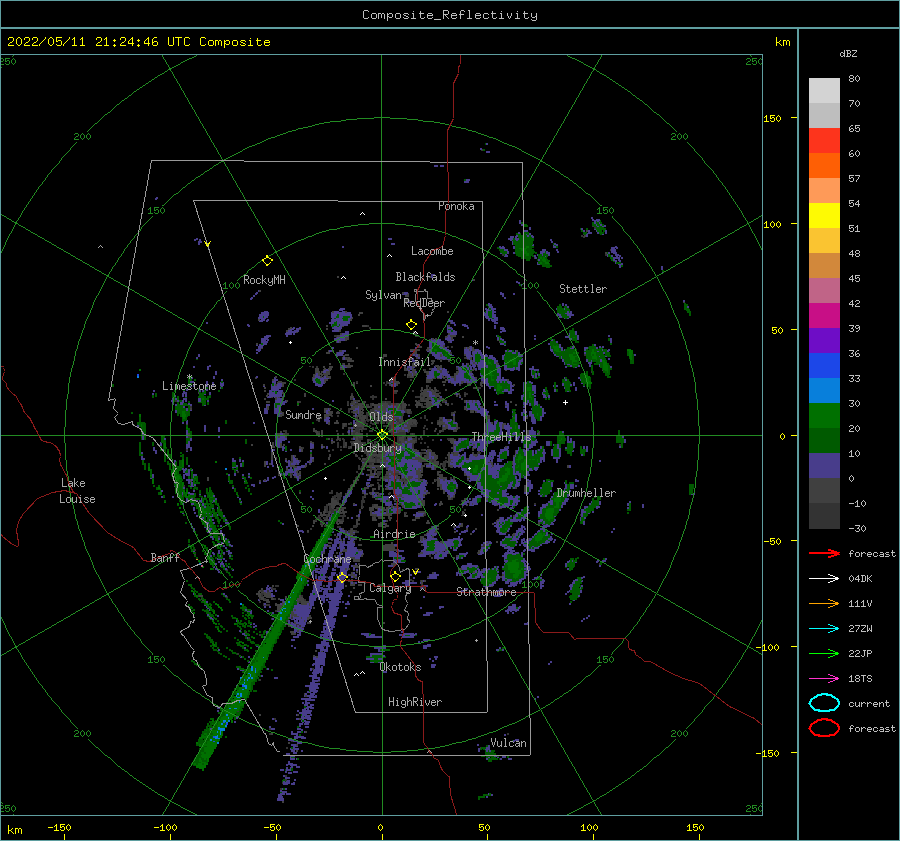
Task: Click the Okotoks label
Action: click(x=400, y=667)
